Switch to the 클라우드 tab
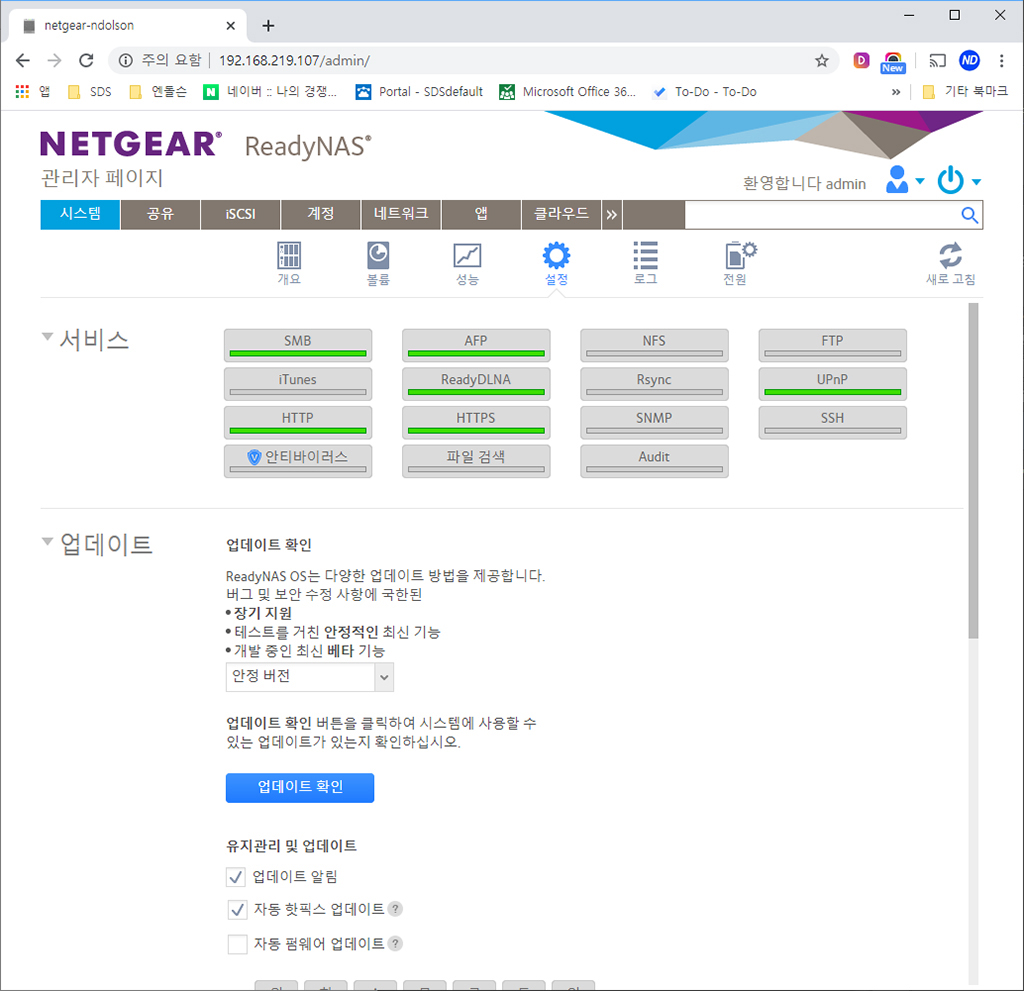This screenshot has width=1024, height=991. click(x=561, y=215)
